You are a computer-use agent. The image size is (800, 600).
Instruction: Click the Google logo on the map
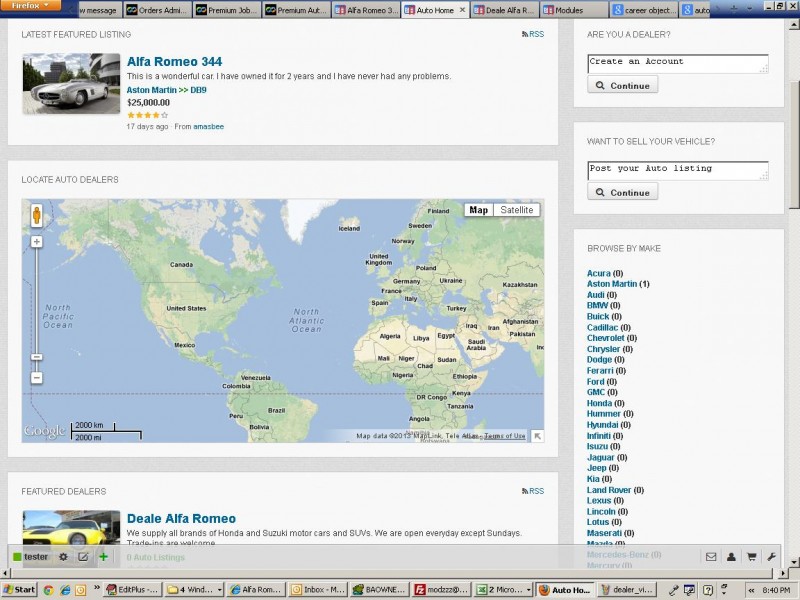click(x=44, y=432)
